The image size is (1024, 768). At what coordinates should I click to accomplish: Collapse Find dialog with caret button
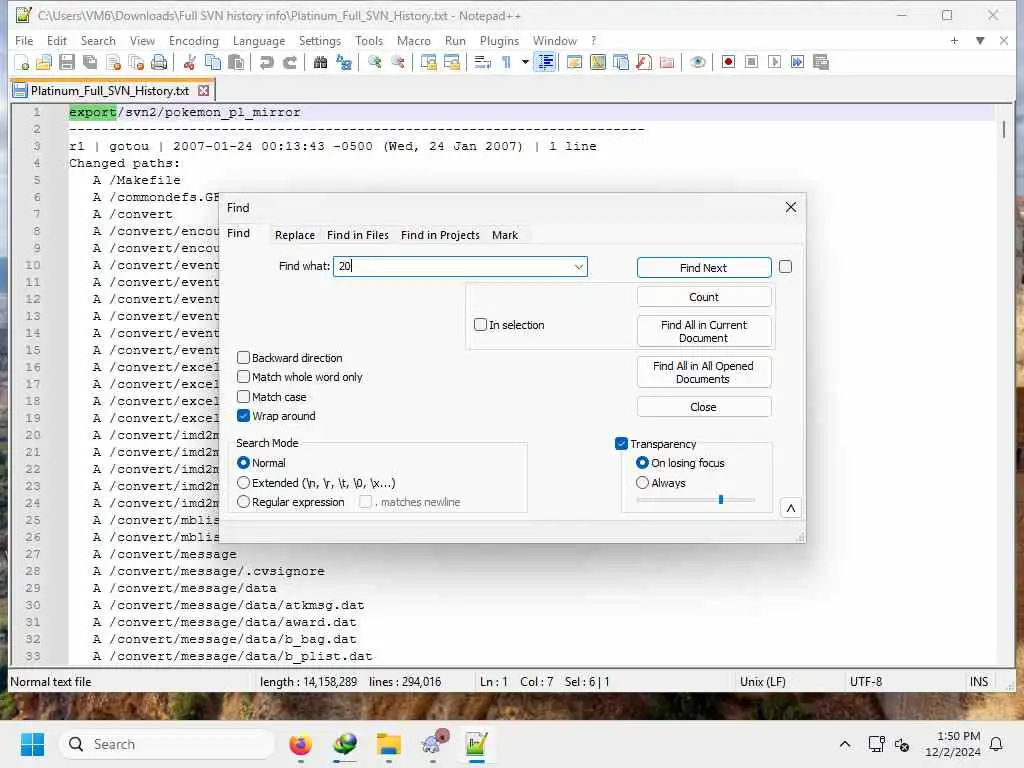coord(791,508)
